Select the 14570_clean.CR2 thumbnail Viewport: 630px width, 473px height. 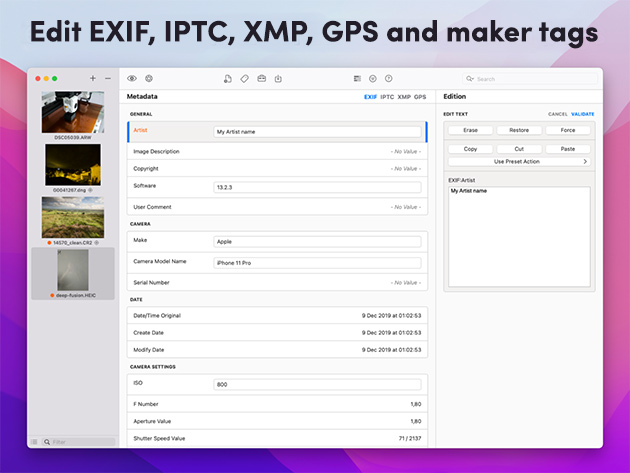pyautogui.click(x=73, y=217)
